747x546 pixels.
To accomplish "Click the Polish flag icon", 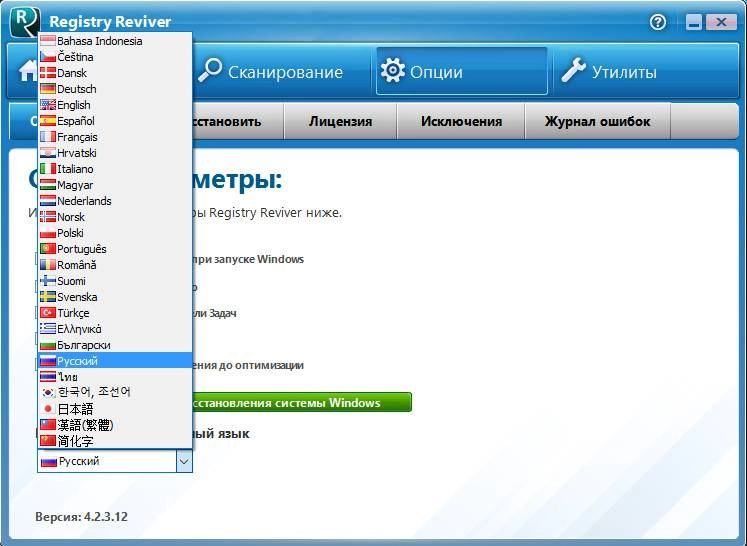I will (48, 233).
